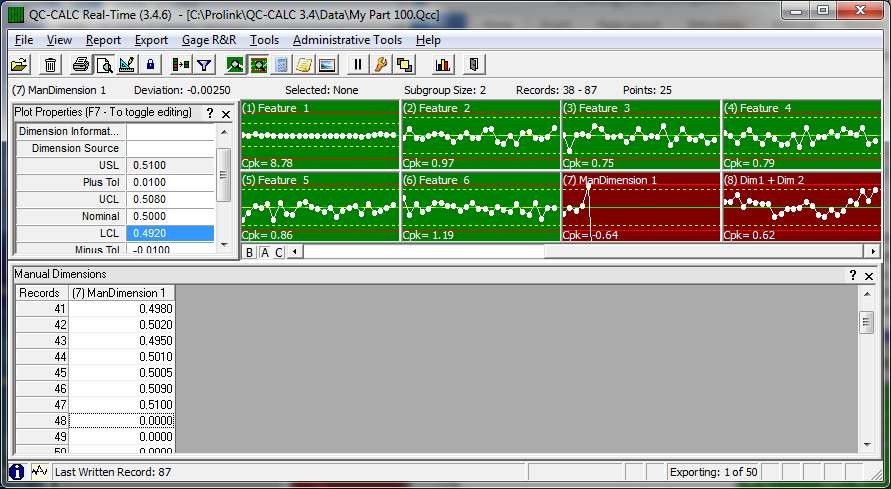
Task: Click Plot Properties help question mark
Action: [210, 113]
